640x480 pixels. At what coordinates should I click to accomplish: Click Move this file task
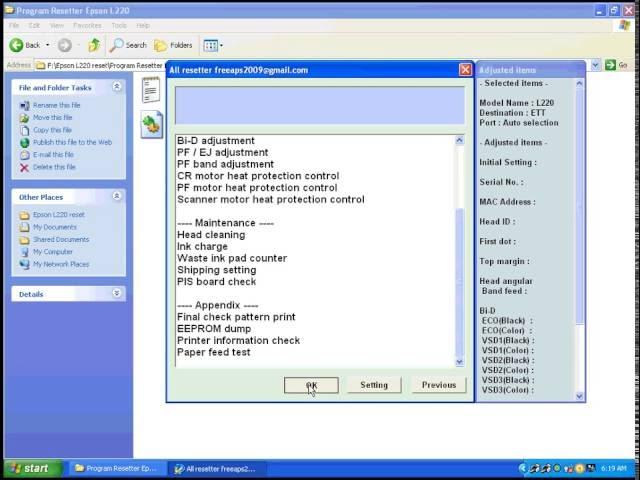point(53,118)
